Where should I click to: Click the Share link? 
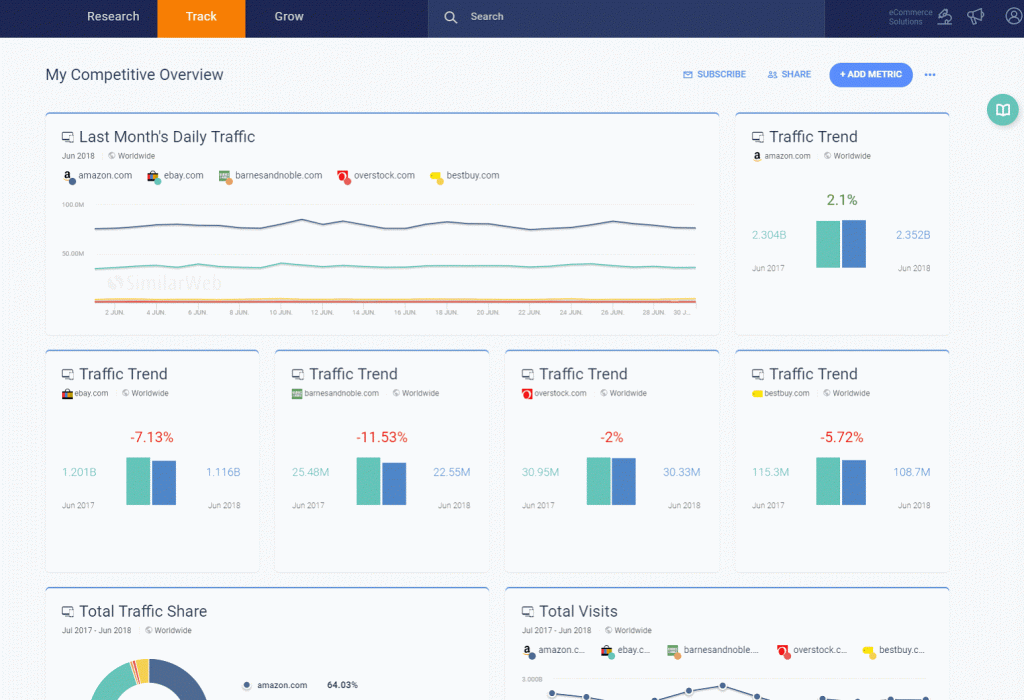(x=789, y=74)
